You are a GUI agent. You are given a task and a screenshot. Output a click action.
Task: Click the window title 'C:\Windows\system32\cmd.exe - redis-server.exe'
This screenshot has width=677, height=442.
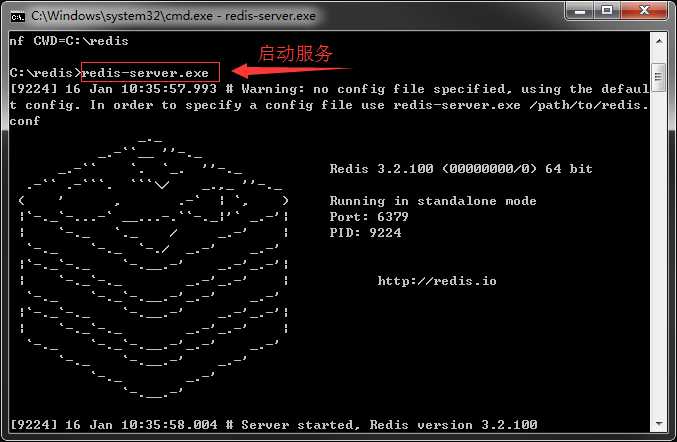(173, 16)
